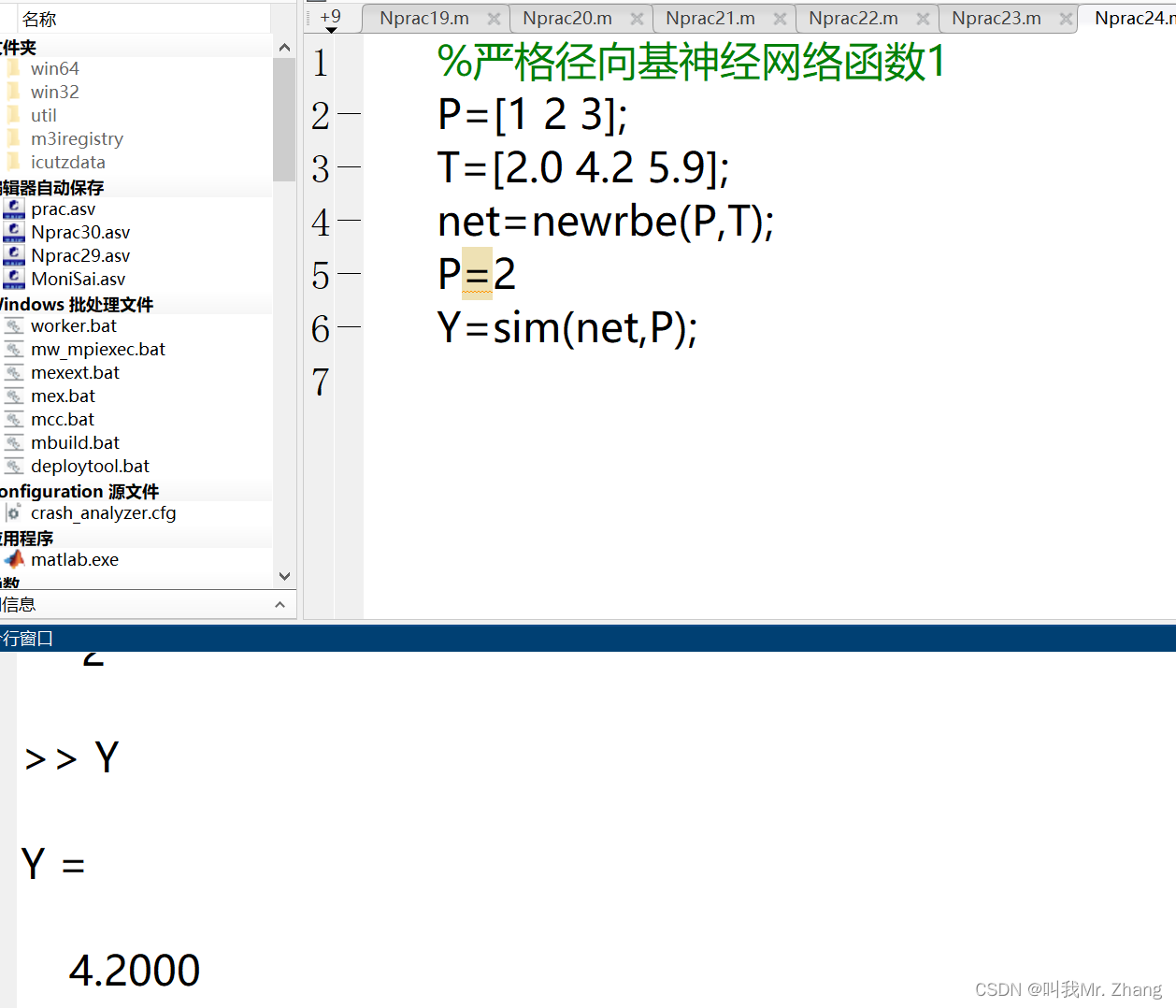Collapse the 信息 panel chevron
1176x1008 pixels.
coord(280,604)
